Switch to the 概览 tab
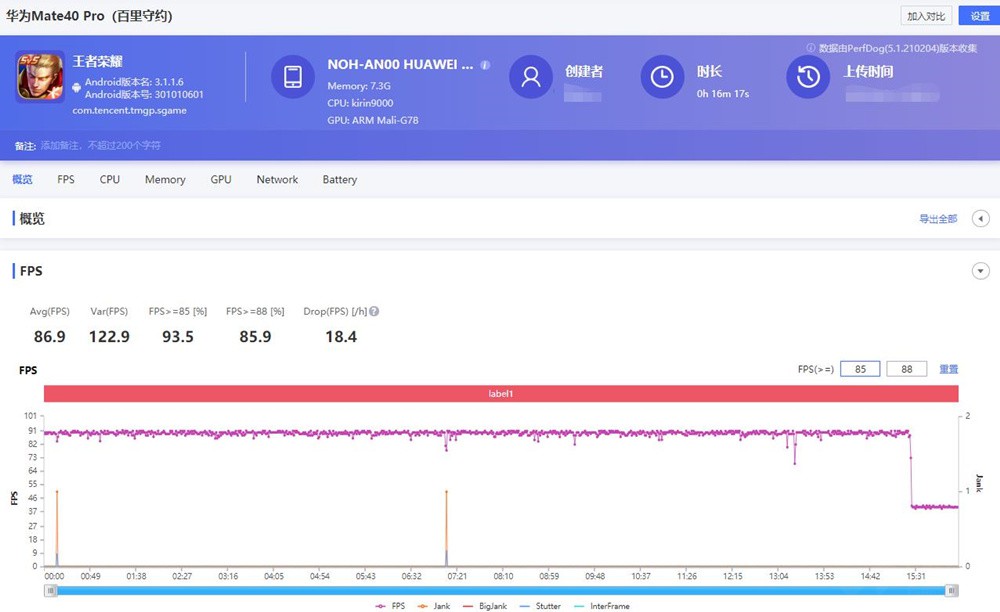Screen dimensions: 1000x612 tap(22, 180)
